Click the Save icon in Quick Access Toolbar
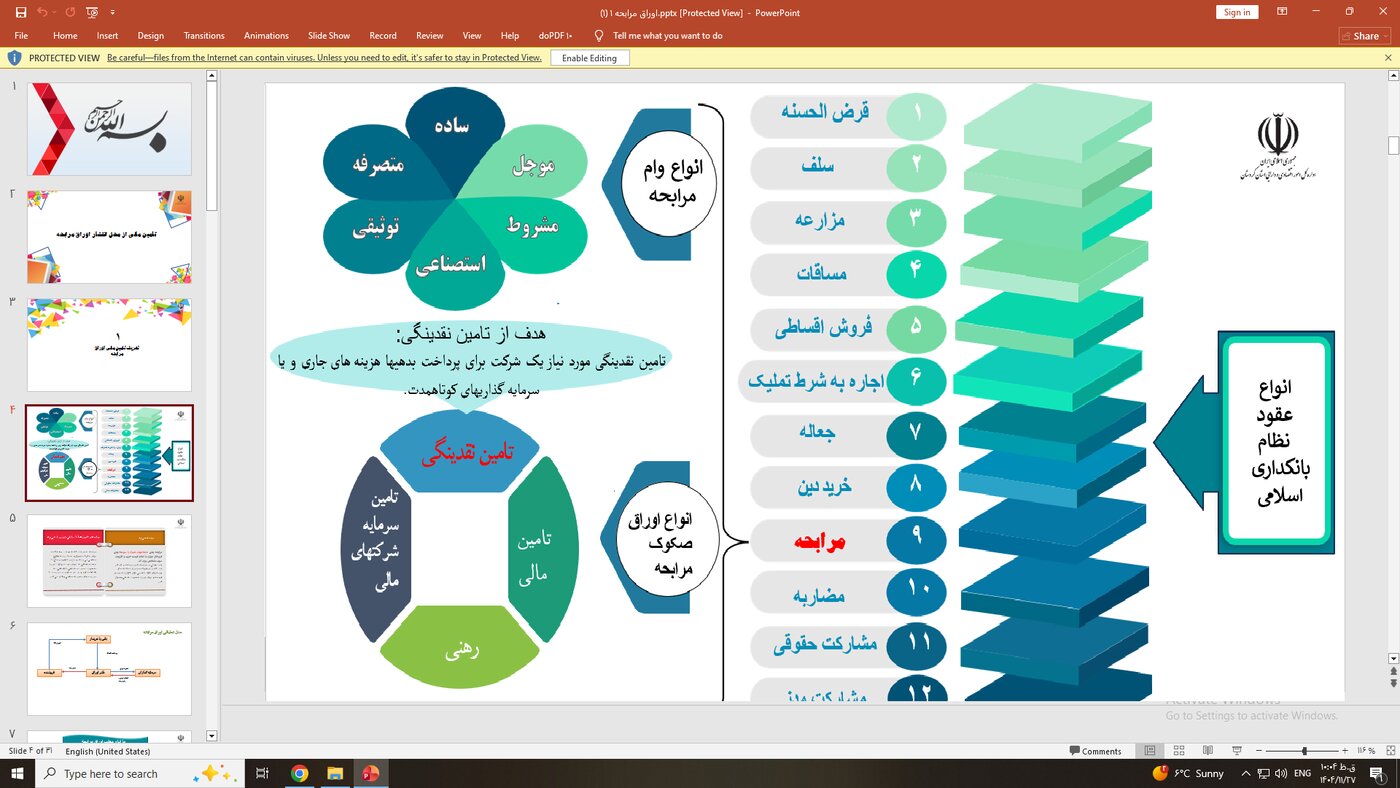1400x788 pixels. (21, 12)
